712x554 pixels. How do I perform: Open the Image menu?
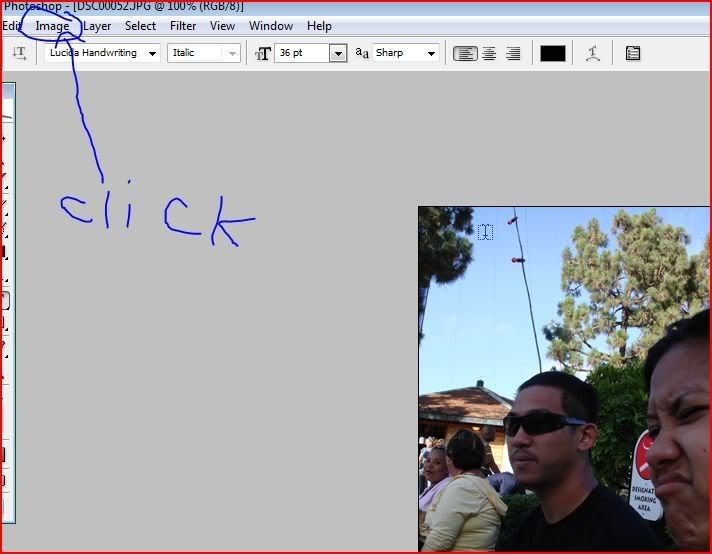click(x=52, y=26)
